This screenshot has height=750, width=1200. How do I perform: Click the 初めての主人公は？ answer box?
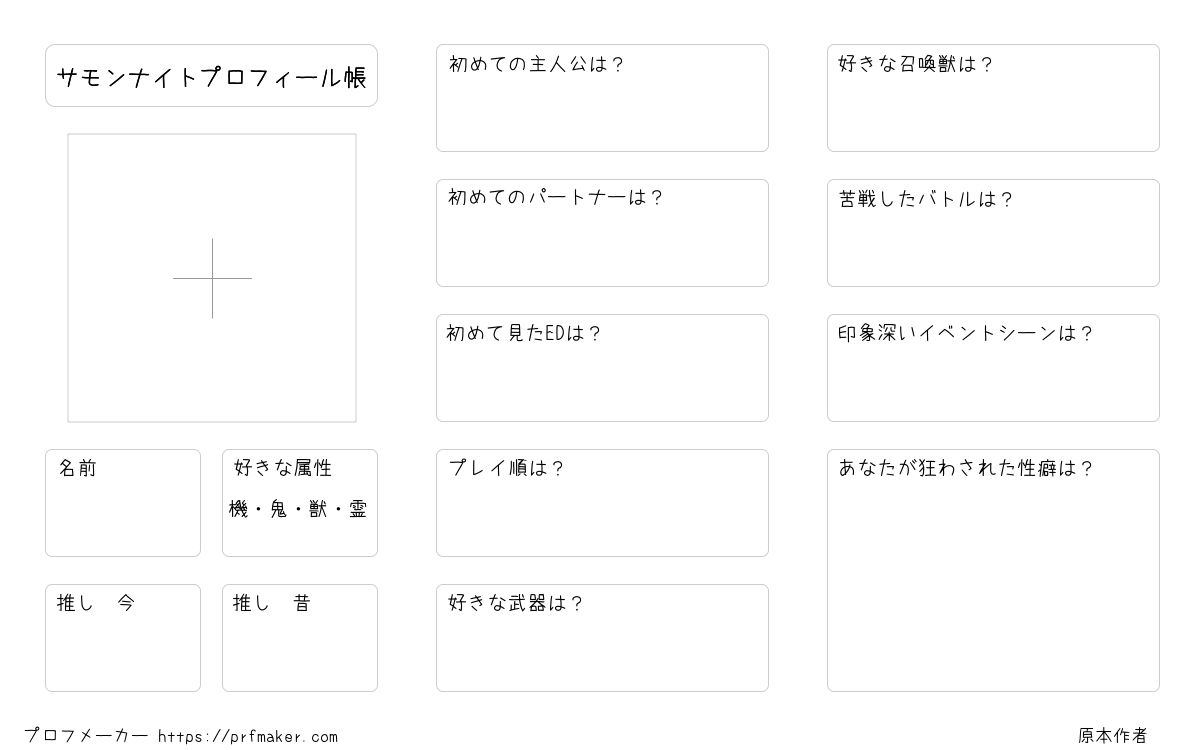602,98
